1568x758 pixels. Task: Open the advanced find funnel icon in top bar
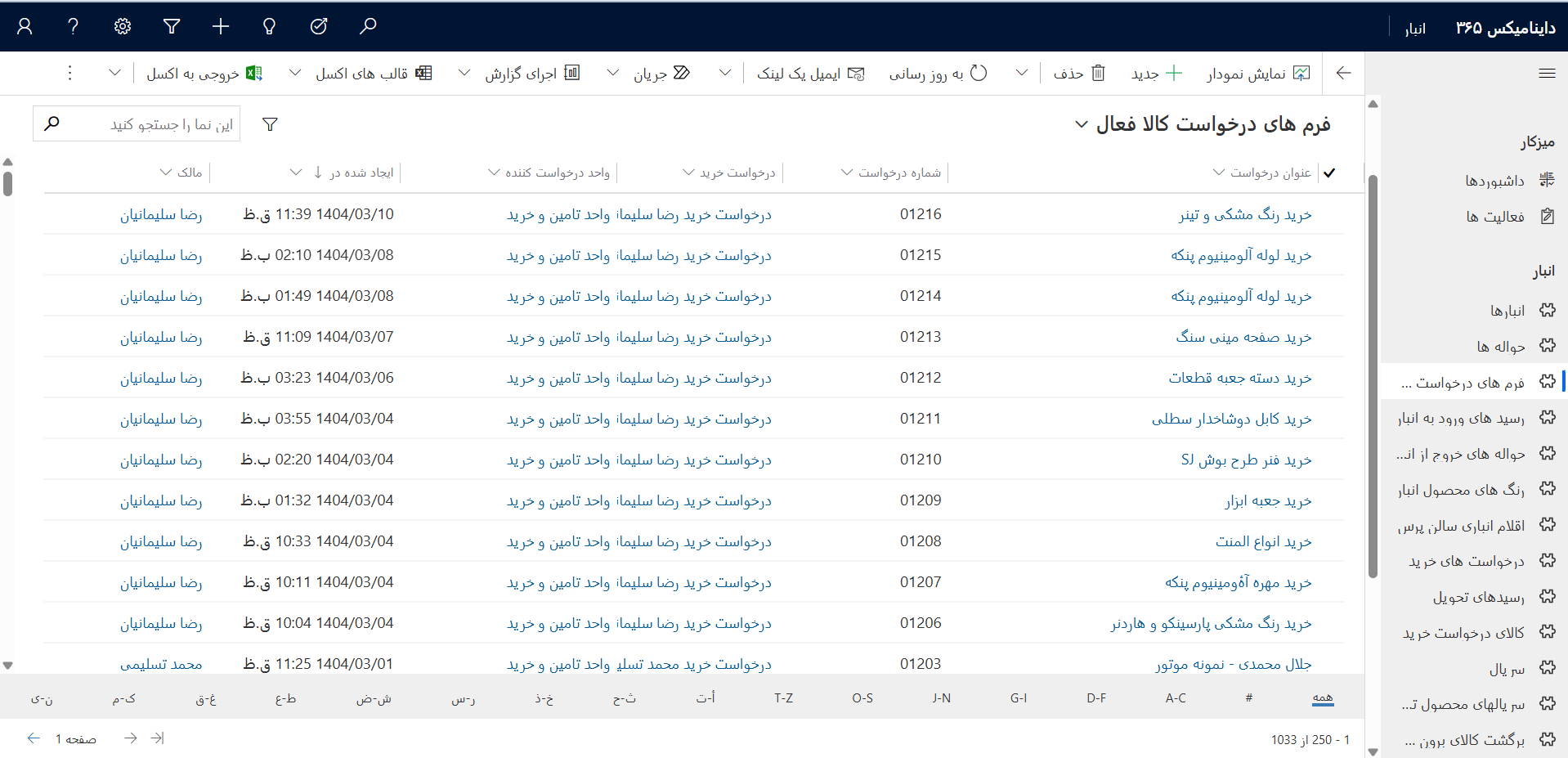(x=172, y=26)
